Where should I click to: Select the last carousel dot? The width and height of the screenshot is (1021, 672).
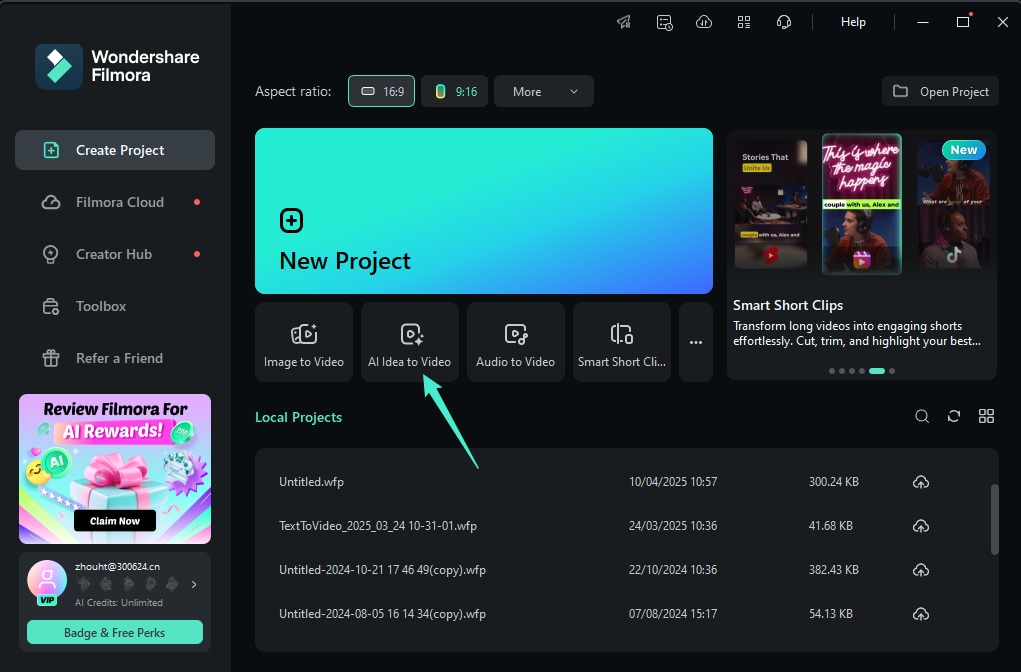892,371
